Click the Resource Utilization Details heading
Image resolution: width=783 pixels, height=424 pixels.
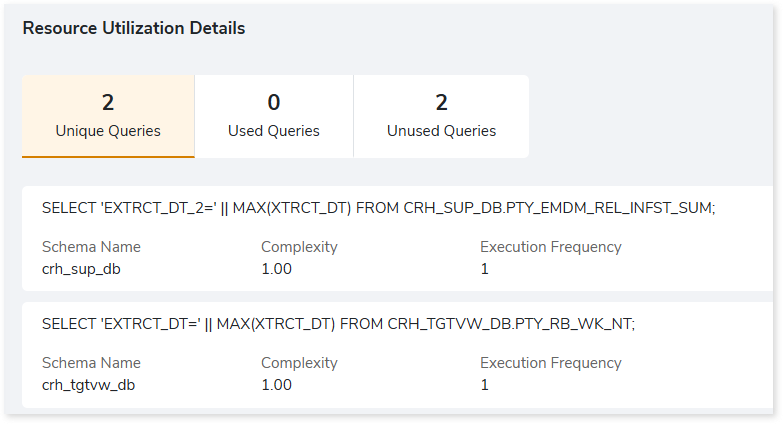point(133,28)
